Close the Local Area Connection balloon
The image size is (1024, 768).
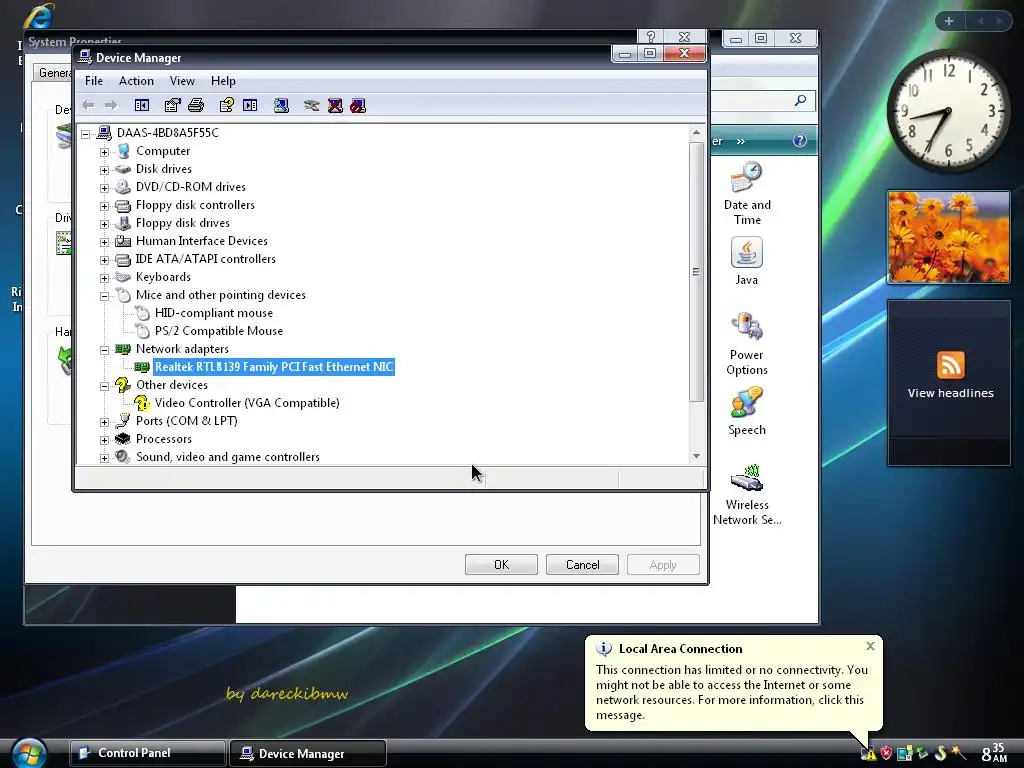tap(871, 646)
